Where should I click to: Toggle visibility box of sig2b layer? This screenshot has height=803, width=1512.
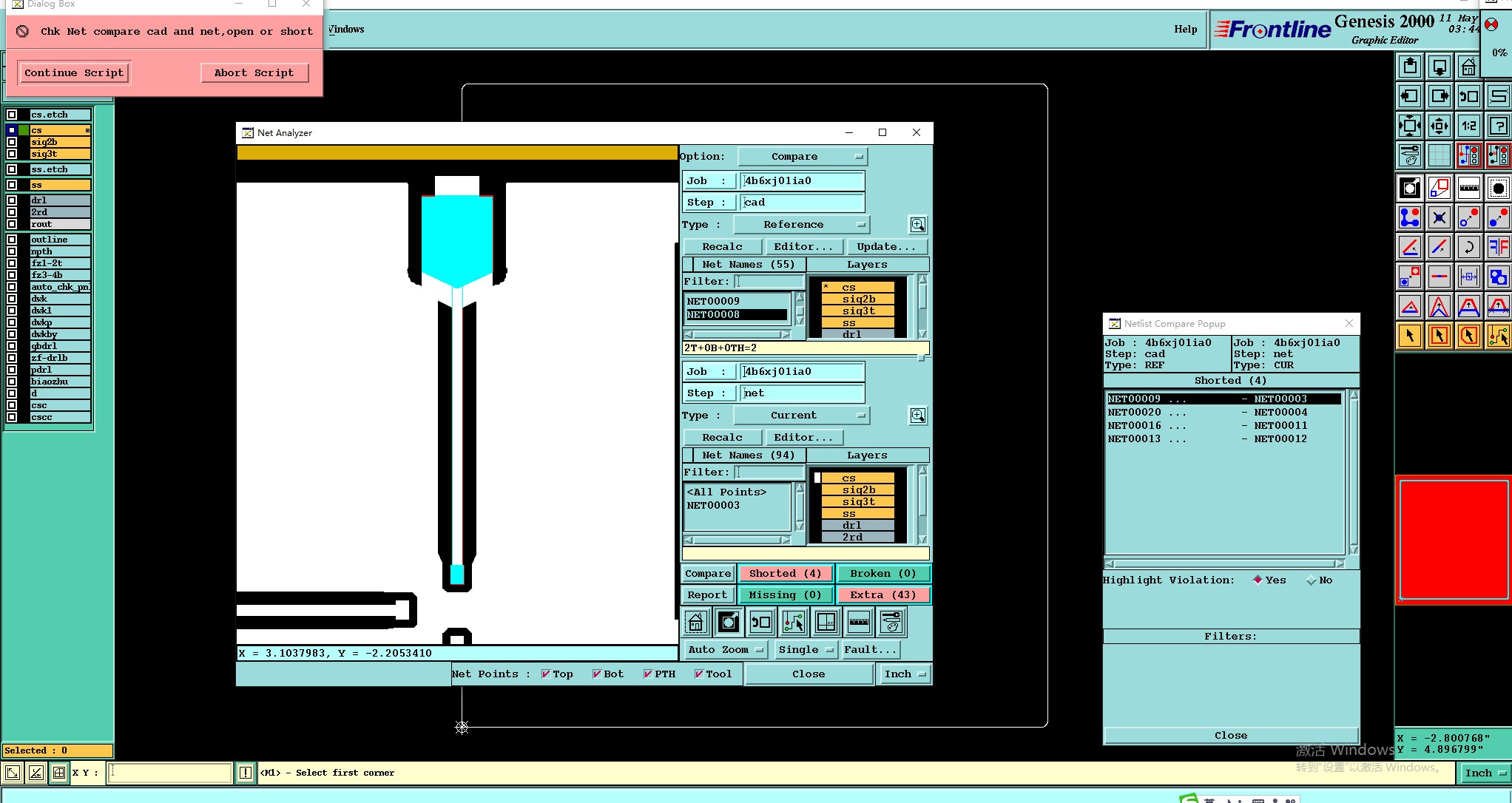click(12, 142)
